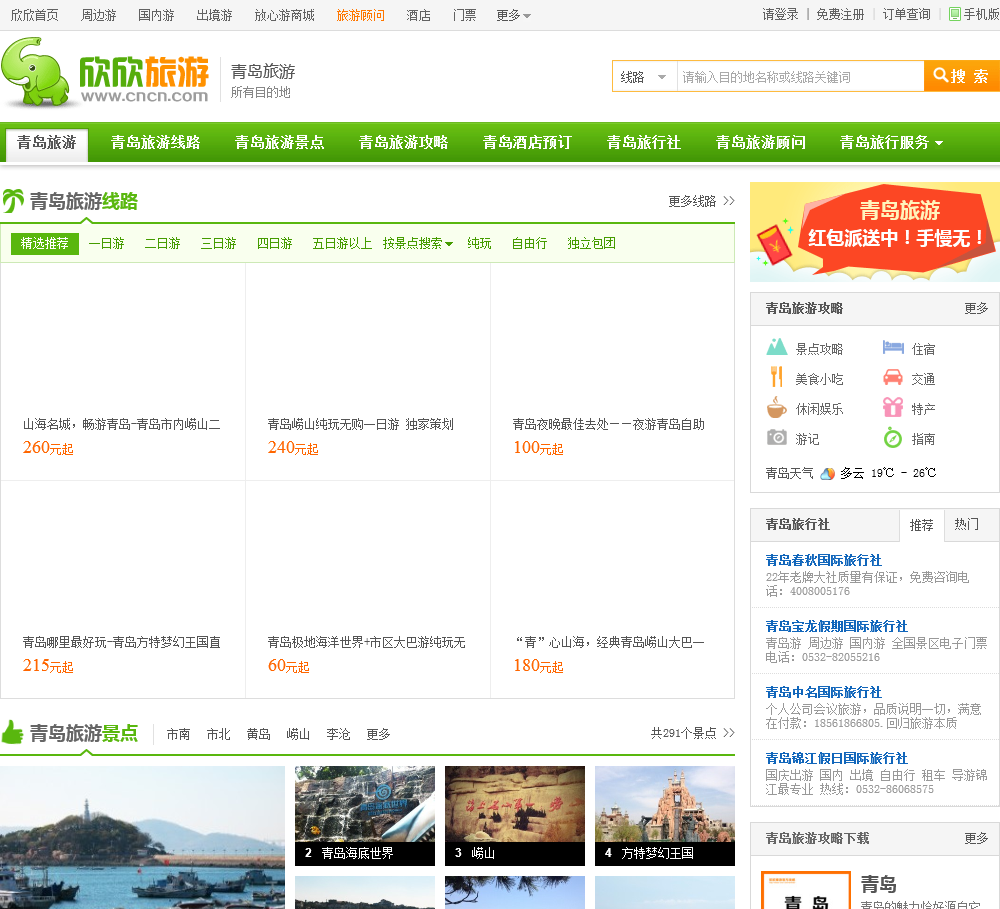Click the destination keyword search field

[x=800, y=77]
